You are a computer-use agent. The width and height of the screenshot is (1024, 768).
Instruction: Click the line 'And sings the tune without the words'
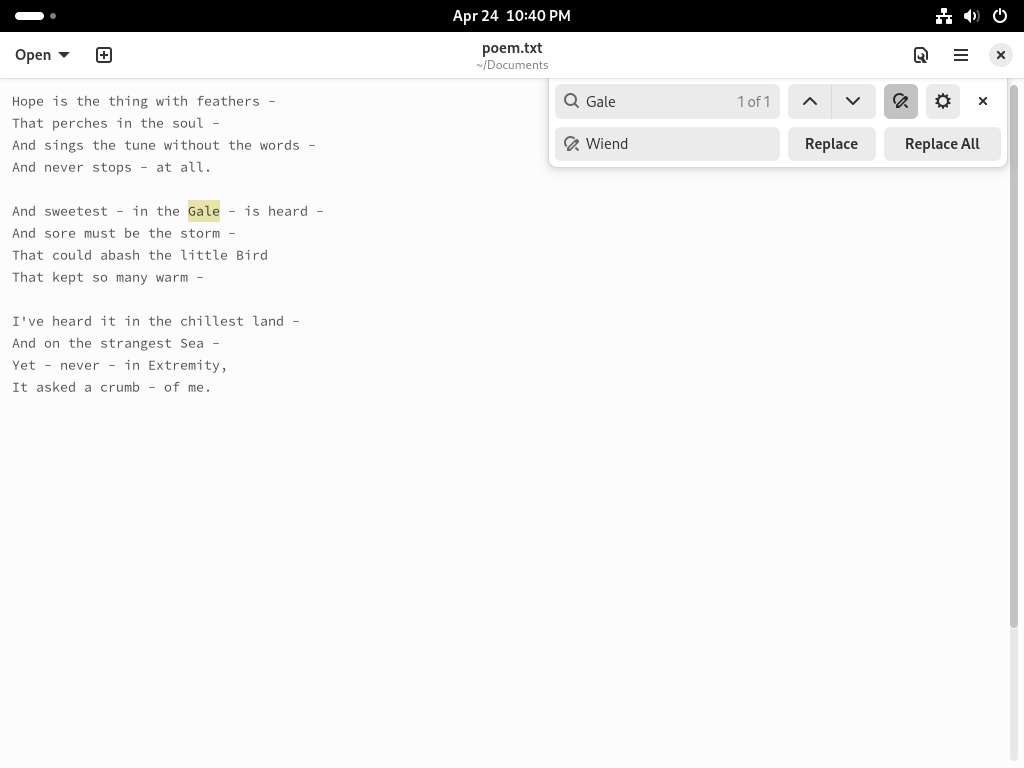click(163, 145)
